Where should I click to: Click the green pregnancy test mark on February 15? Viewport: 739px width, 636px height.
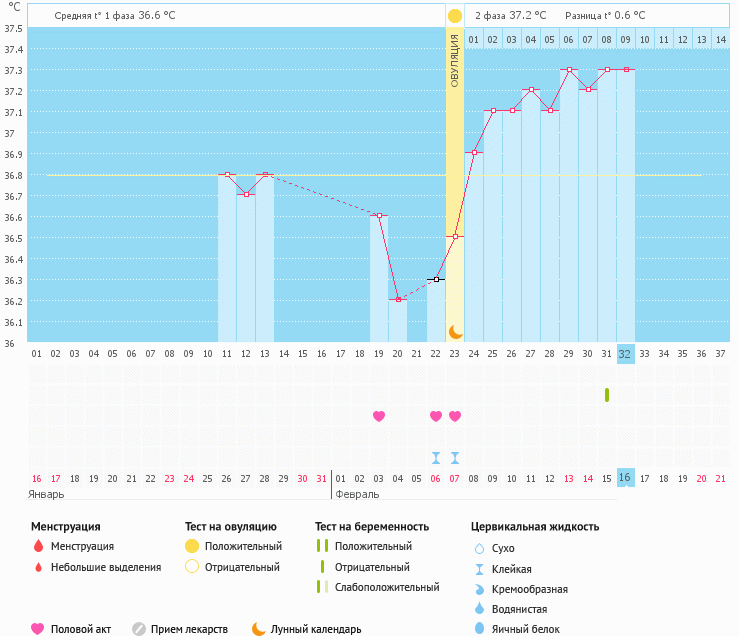coord(607,394)
